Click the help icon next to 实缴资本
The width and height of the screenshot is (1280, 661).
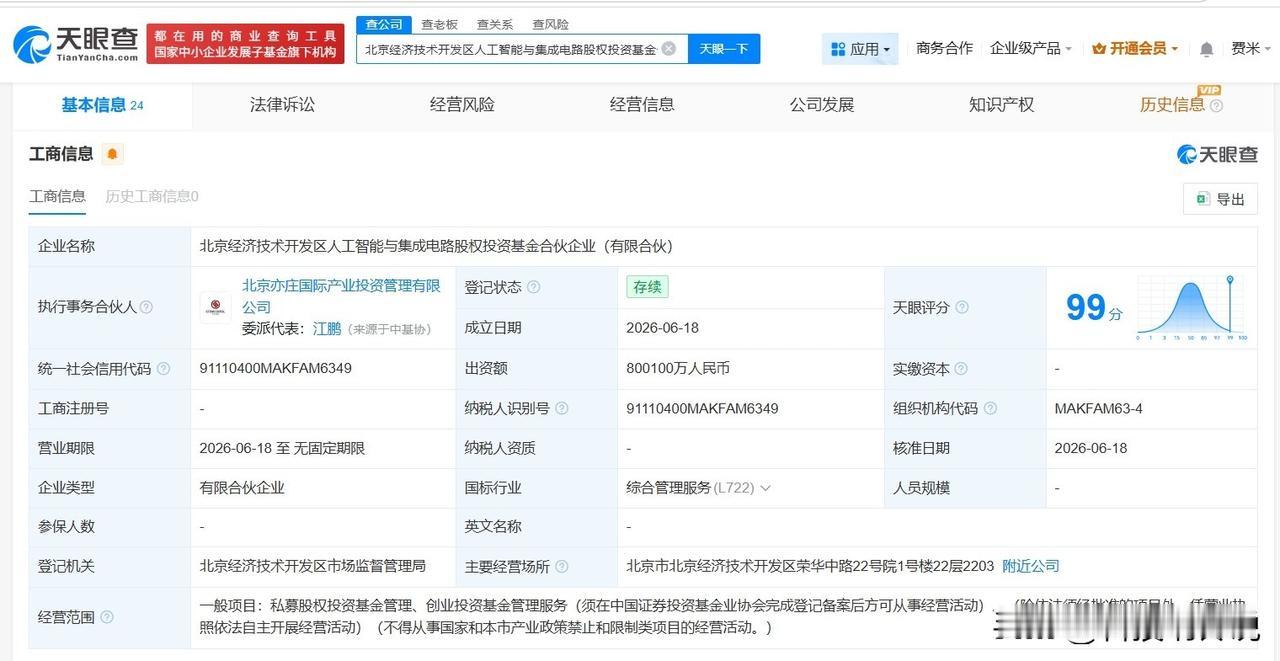(962, 369)
